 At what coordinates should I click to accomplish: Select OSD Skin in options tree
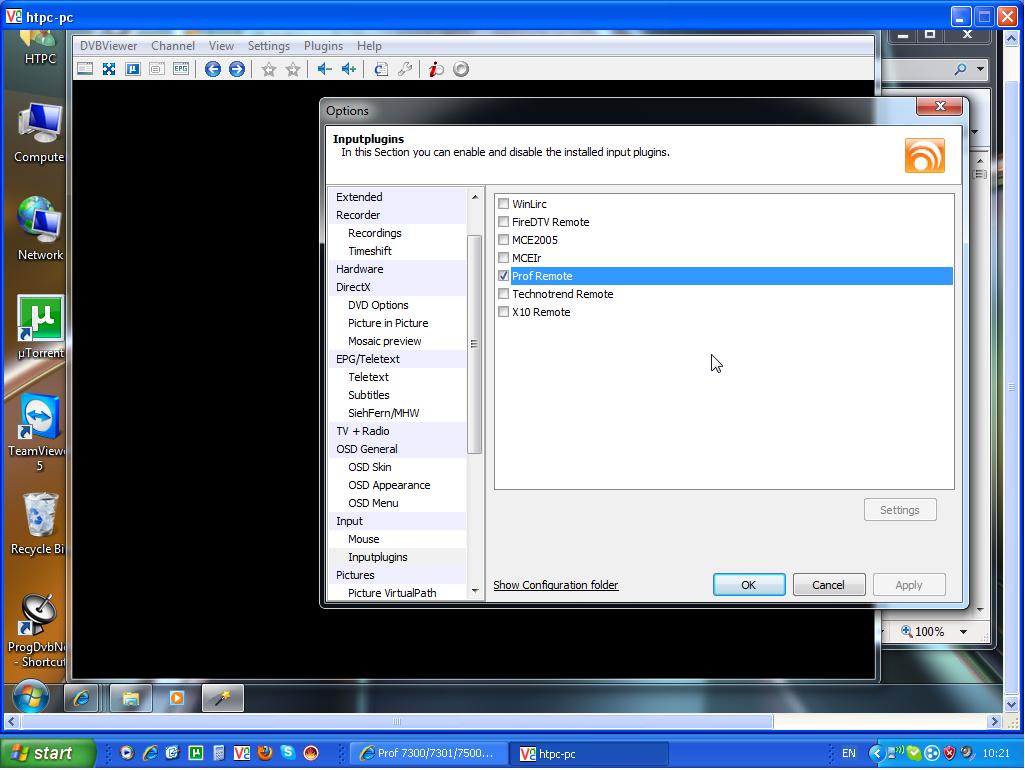coord(370,467)
